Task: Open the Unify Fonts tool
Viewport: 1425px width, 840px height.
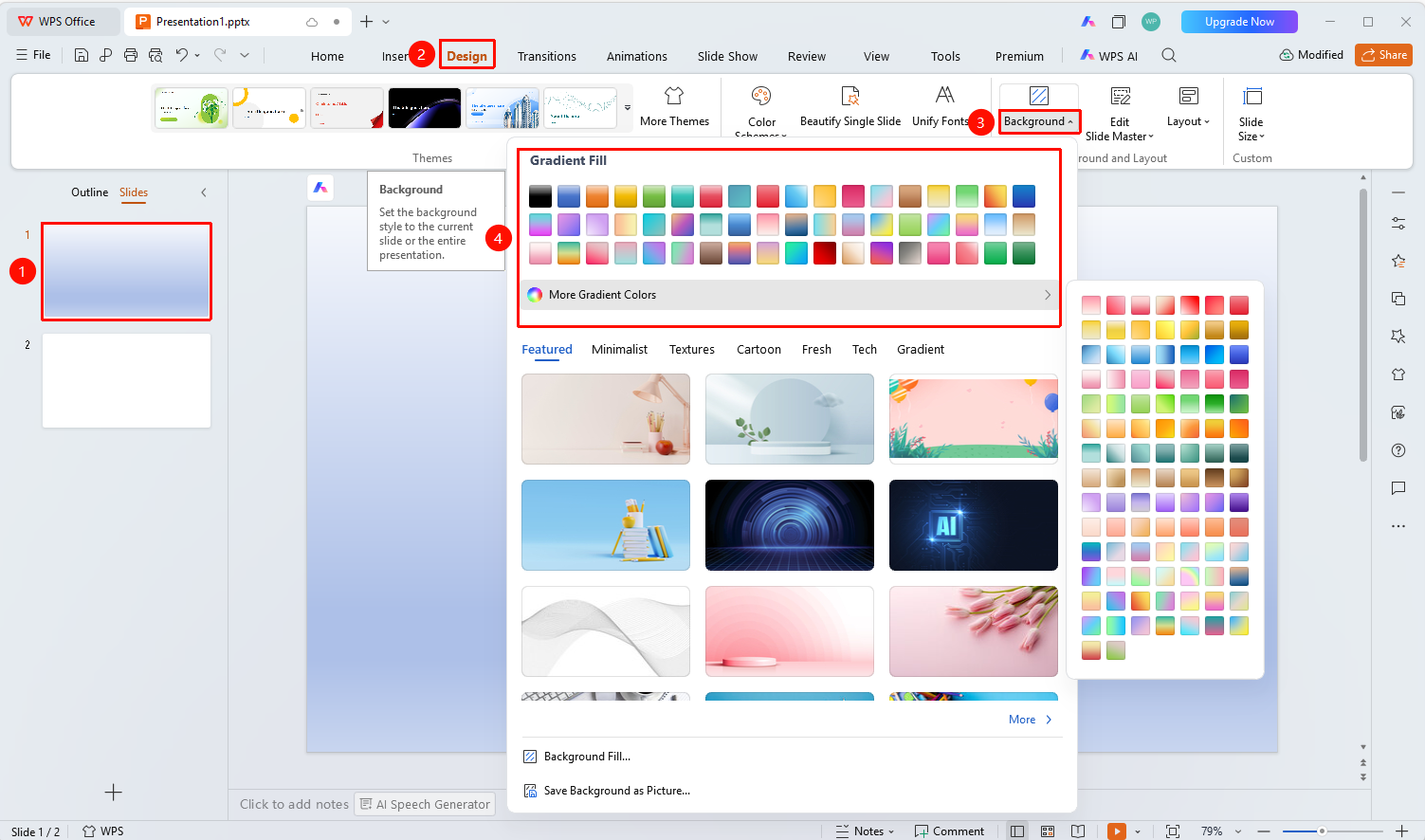Action: coord(943,107)
